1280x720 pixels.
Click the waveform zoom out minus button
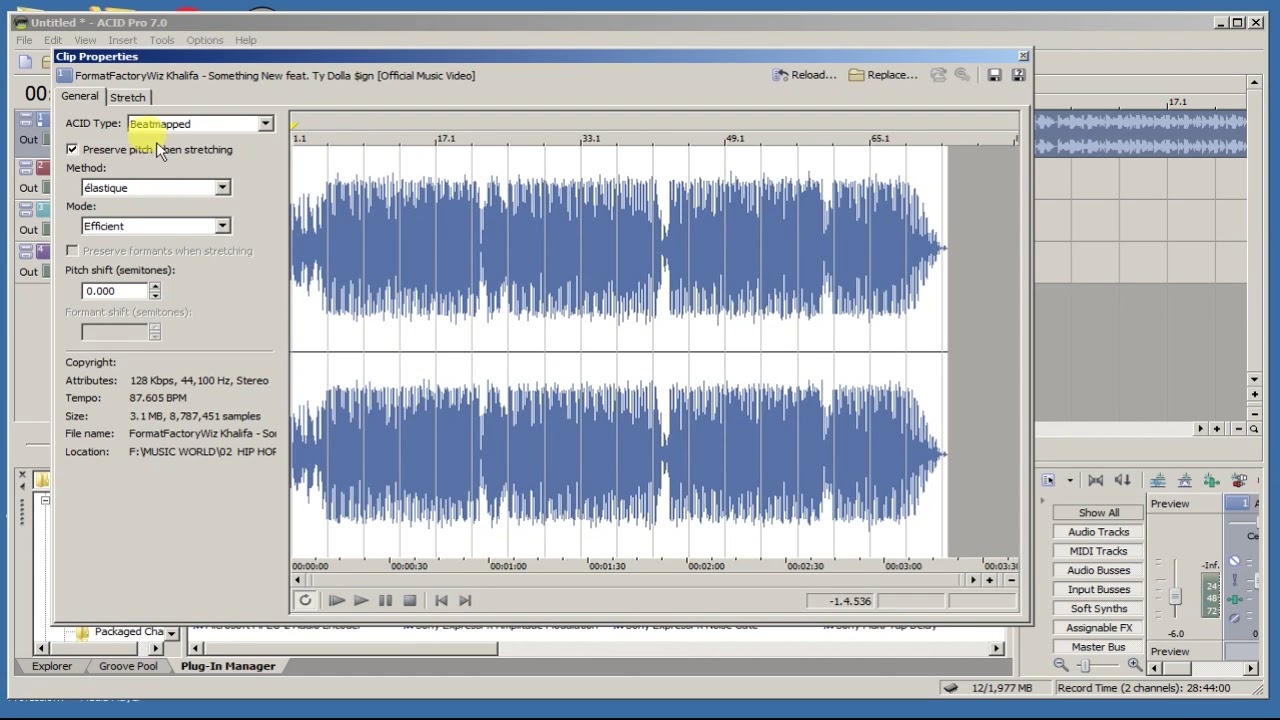(x=1011, y=580)
